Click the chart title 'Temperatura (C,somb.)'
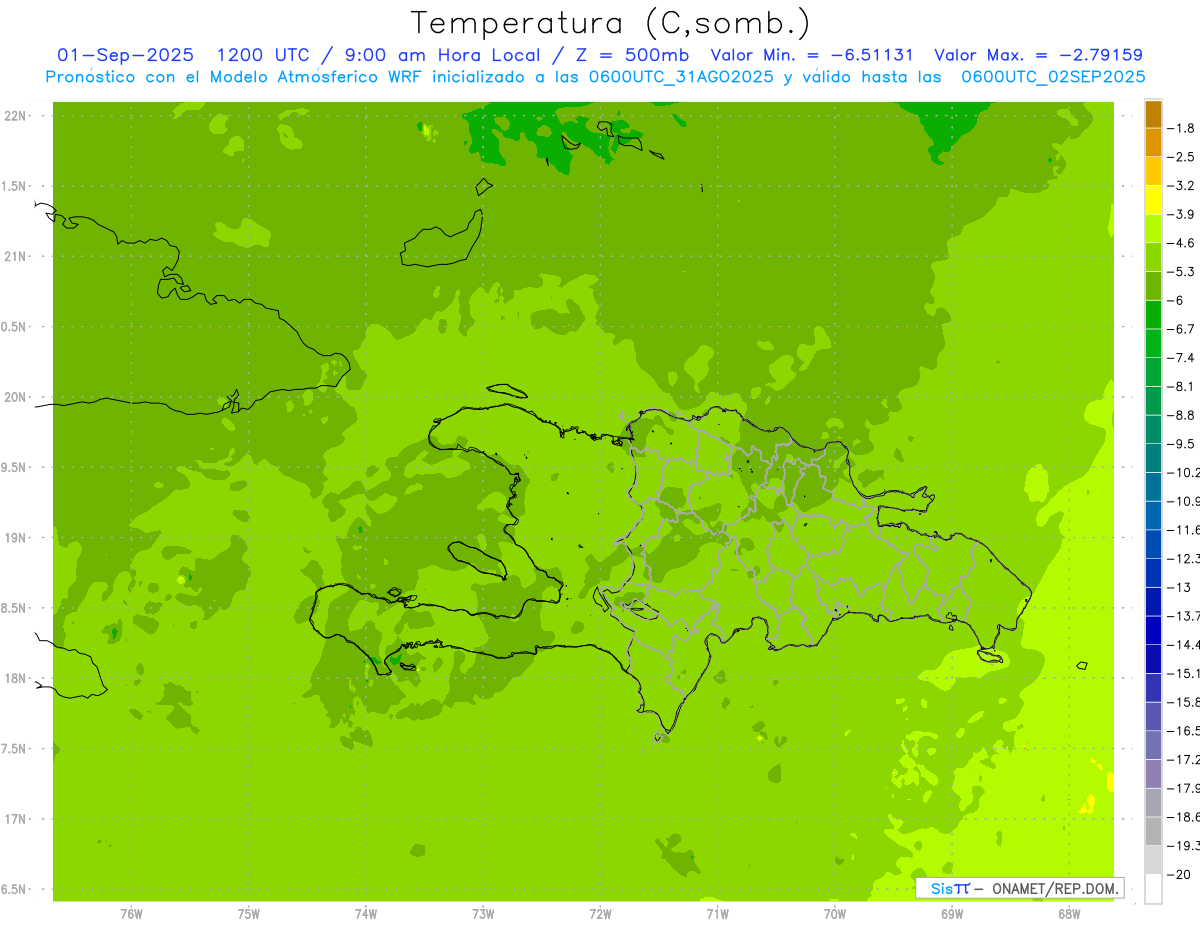The width and height of the screenshot is (1200, 927). point(611,23)
